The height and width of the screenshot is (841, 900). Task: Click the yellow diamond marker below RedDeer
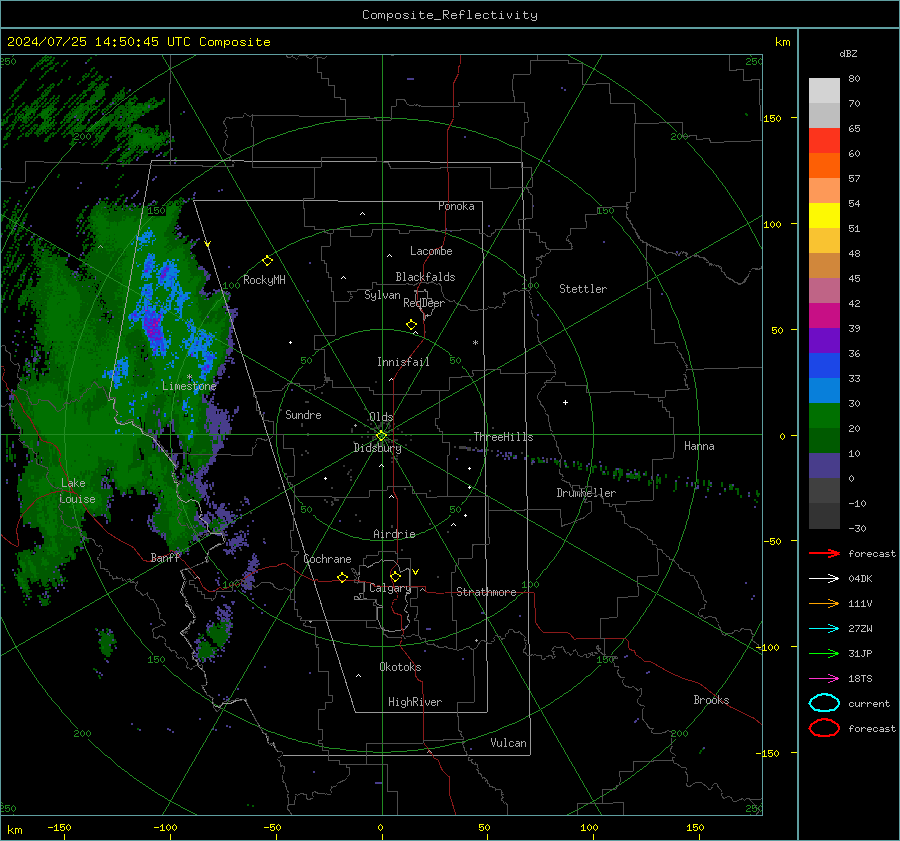(412, 325)
